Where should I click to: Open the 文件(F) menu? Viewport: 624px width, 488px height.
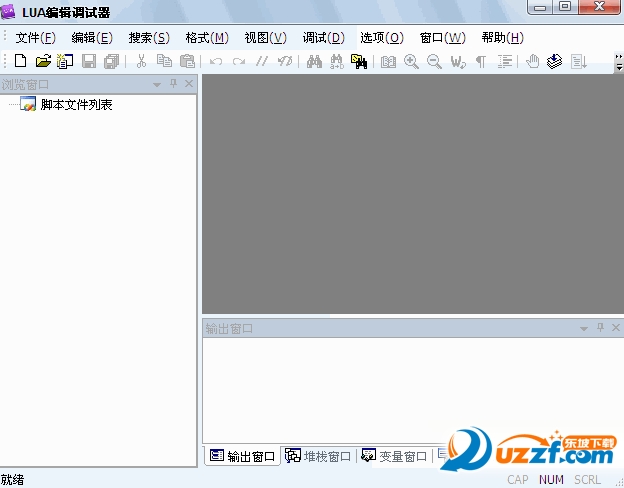[35, 38]
